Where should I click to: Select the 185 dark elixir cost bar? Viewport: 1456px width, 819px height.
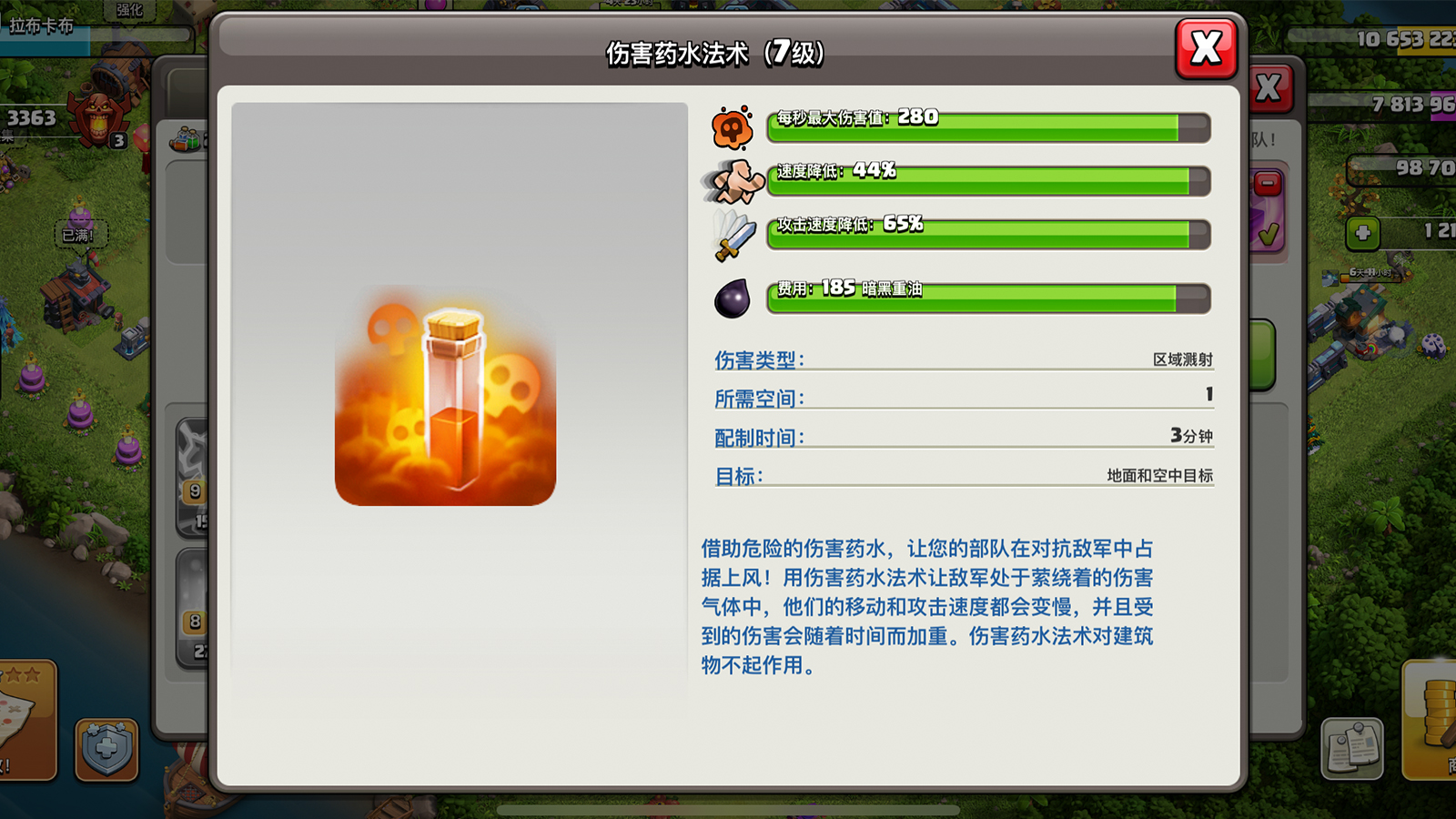click(988, 298)
